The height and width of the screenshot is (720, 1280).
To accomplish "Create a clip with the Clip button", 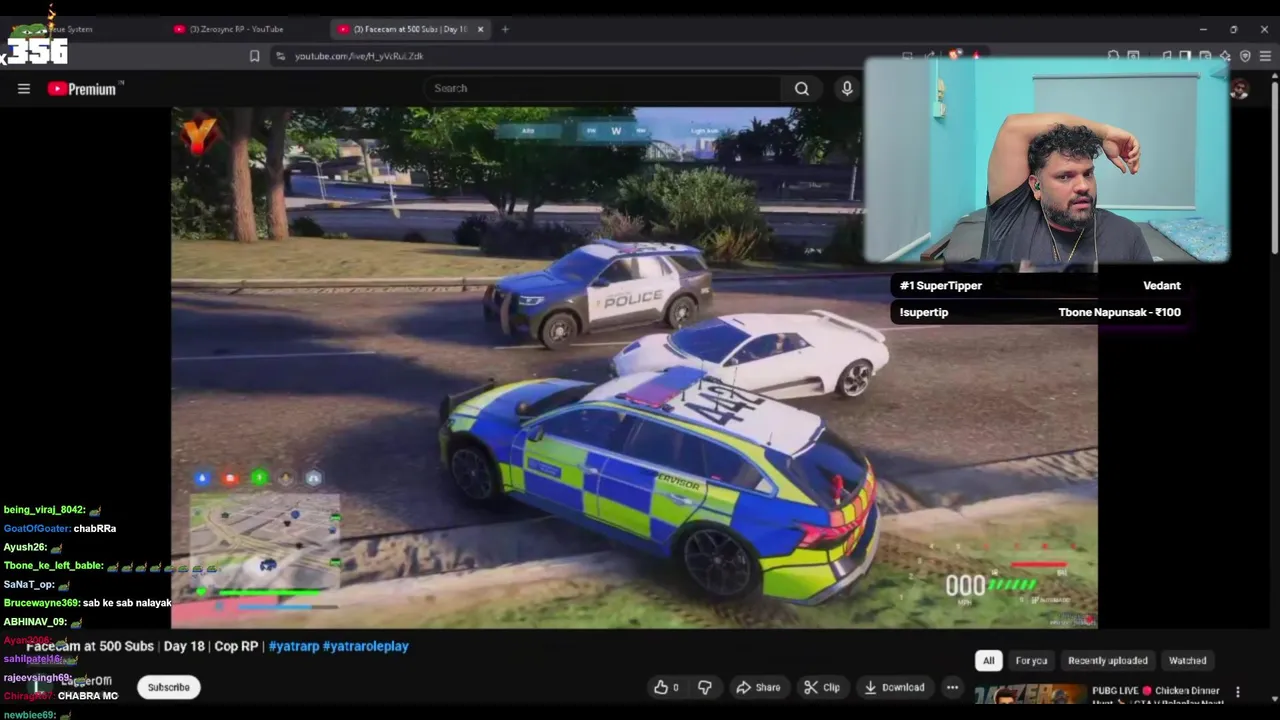I will click(822, 687).
